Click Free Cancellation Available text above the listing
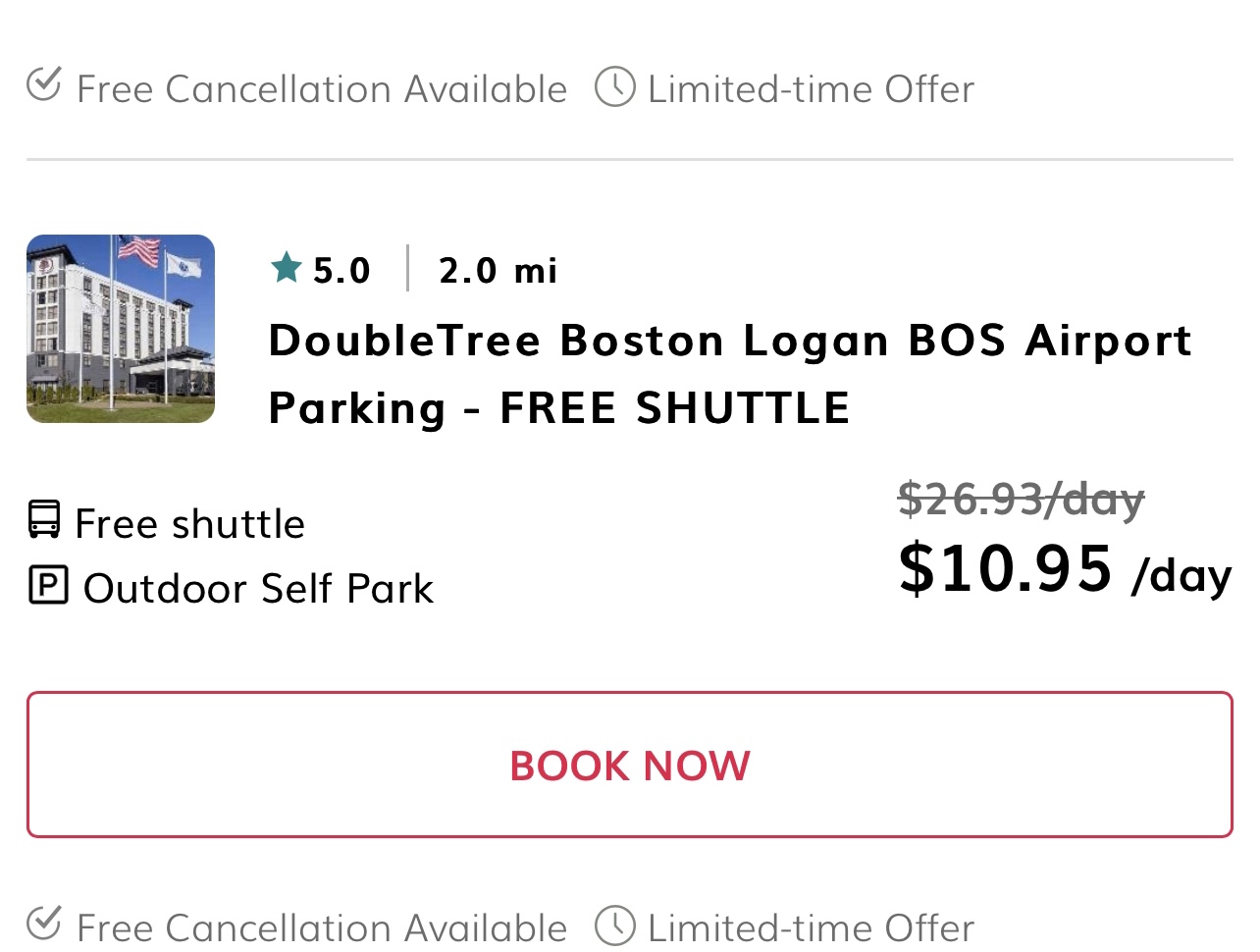Image resolution: width=1260 pixels, height=952 pixels. tap(322, 89)
